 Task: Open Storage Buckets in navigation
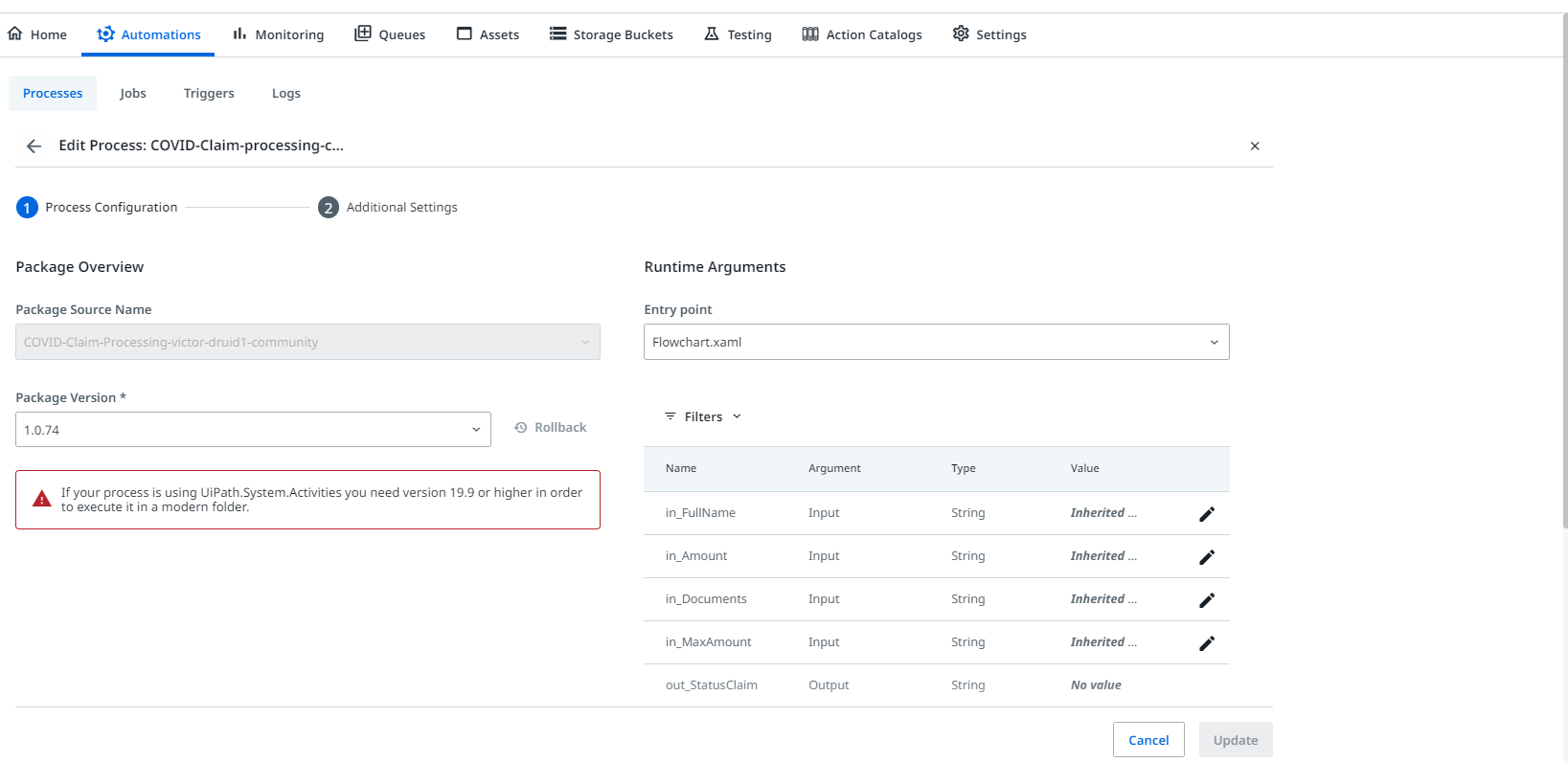click(611, 34)
